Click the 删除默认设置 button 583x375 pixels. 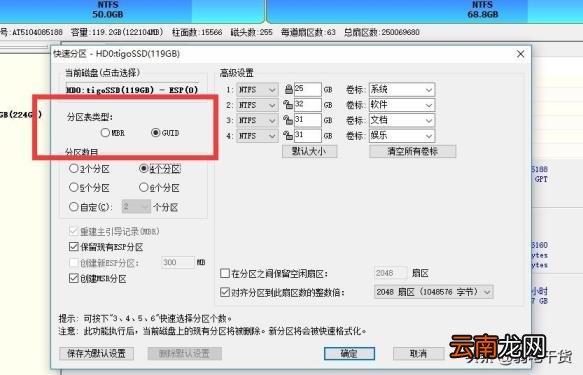[184, 353]
